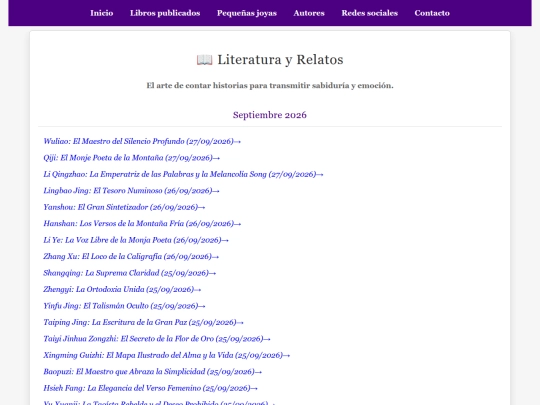
Task: Go to the Inicio page
Action: coord(102,13)
